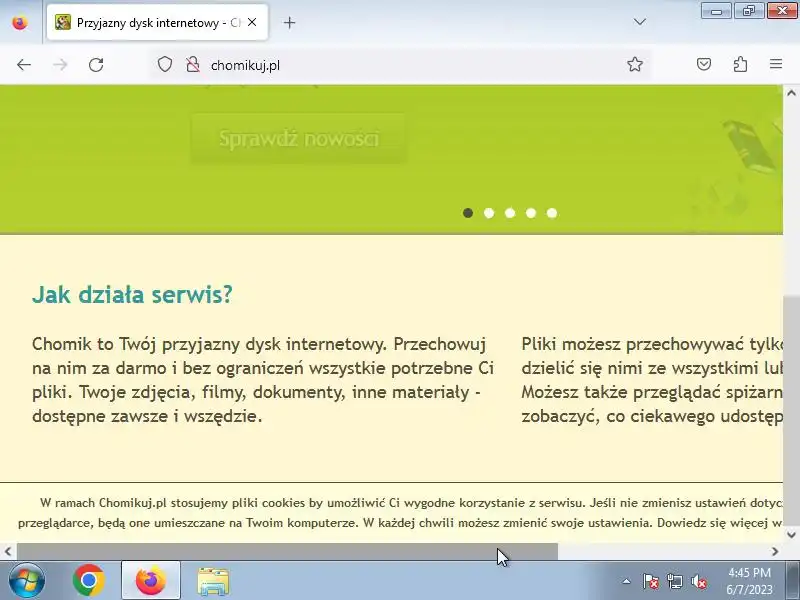This screenshot has width=800, height=600.
Task: Close the Przyjazny dysk internetowy tab
Action: pyautogui.click(x=252, y=22)
